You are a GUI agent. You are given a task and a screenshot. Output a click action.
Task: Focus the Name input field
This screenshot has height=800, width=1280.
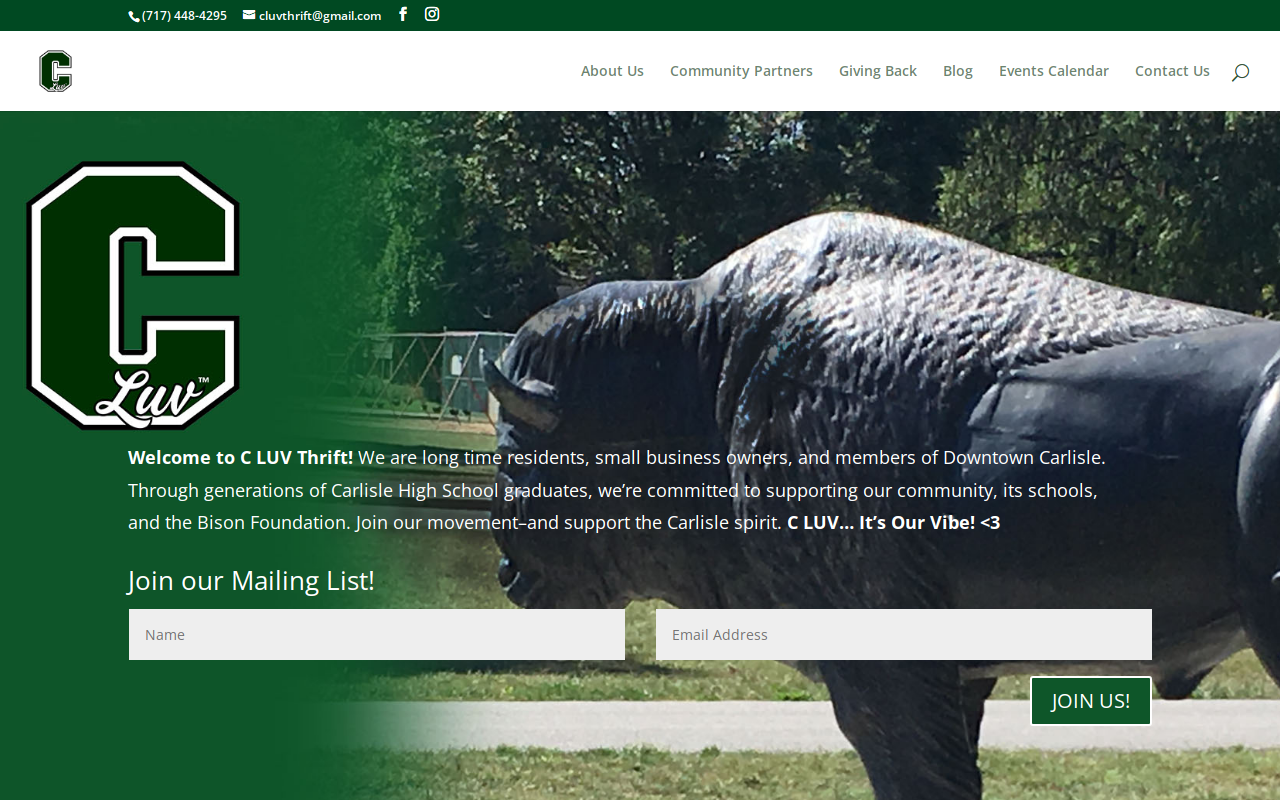[x=377, y=635]
